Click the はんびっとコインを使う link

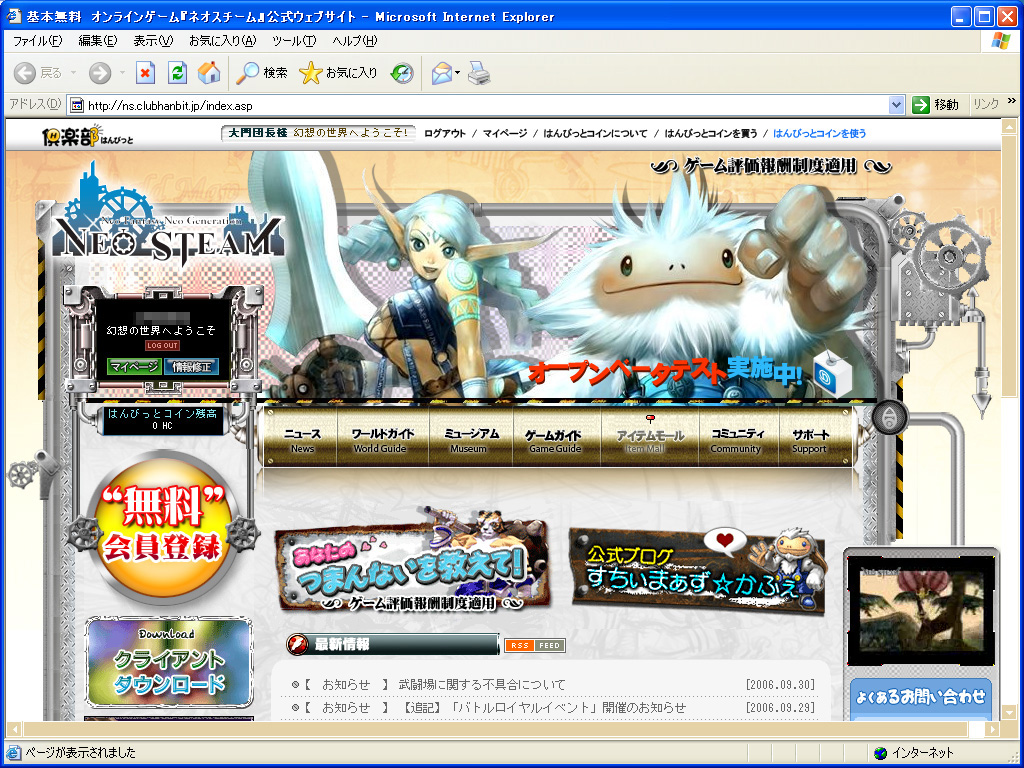click(x=820, y=133)
